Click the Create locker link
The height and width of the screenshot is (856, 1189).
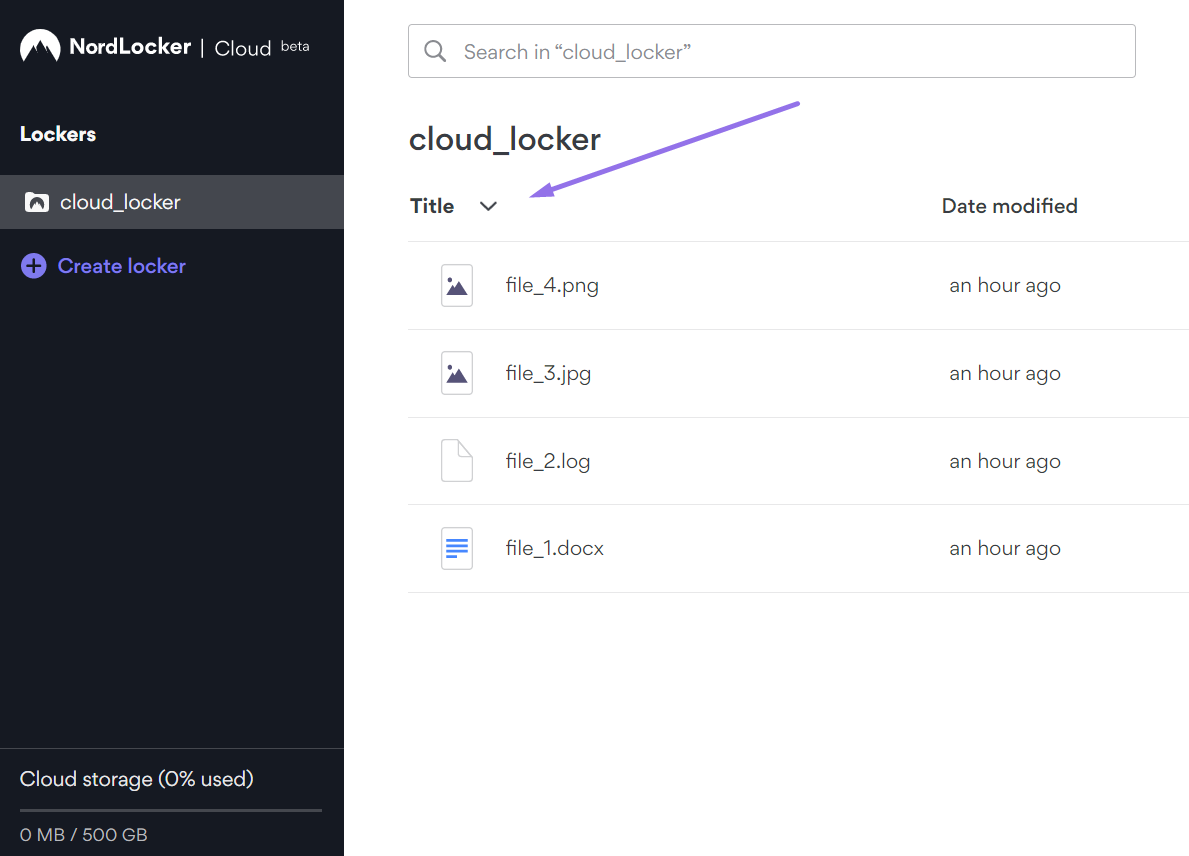pyautogui.click(x=122, y=266)
